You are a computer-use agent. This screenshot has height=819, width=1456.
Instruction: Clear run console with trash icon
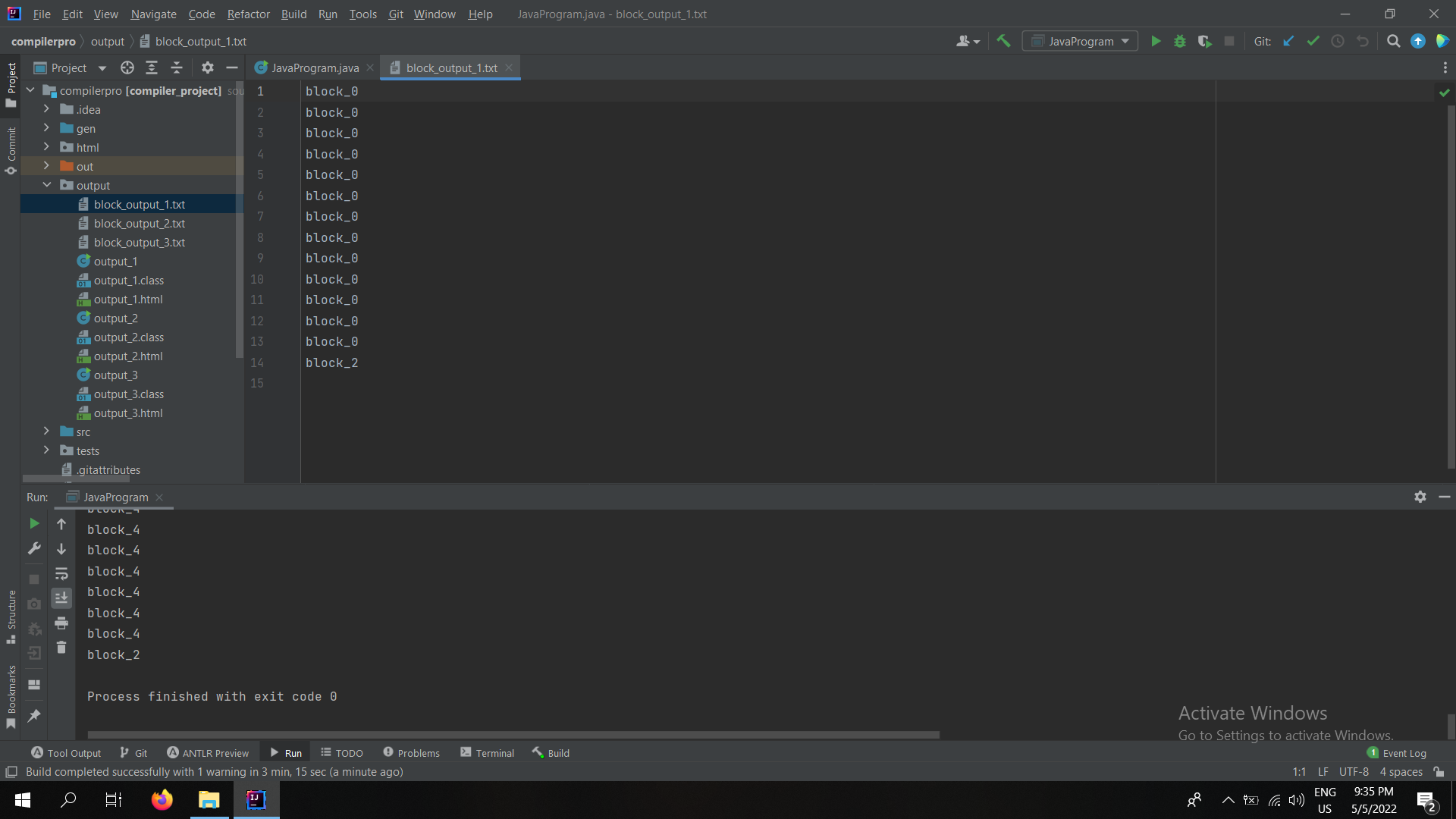tap(61, 648)
